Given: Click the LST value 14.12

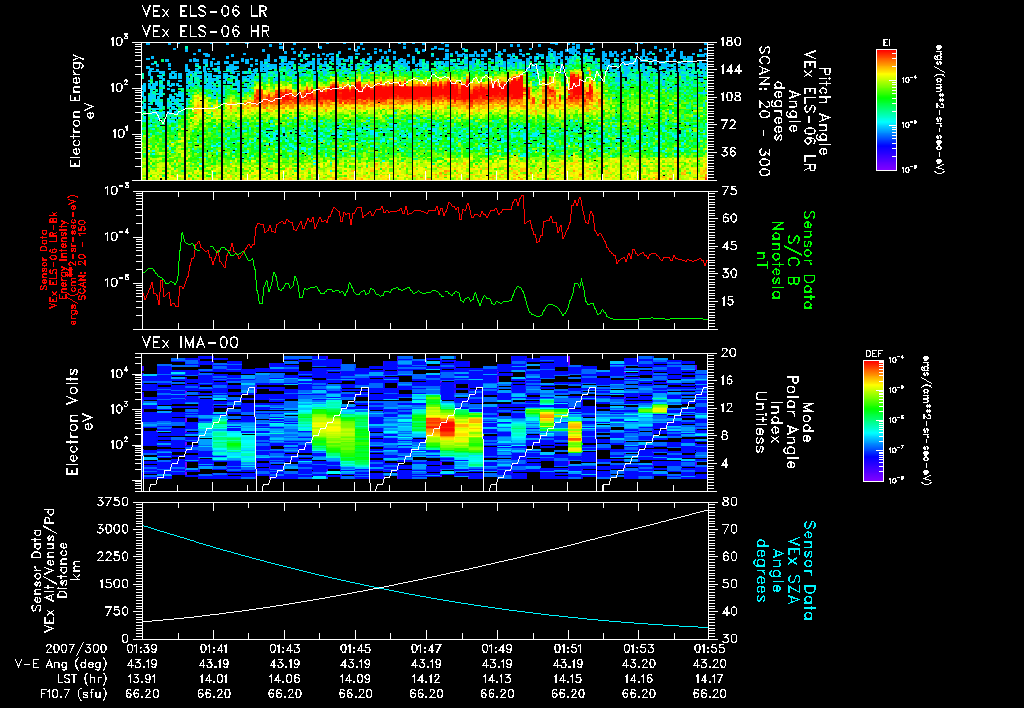Looking at the screenshot, I should pos(426,679).
